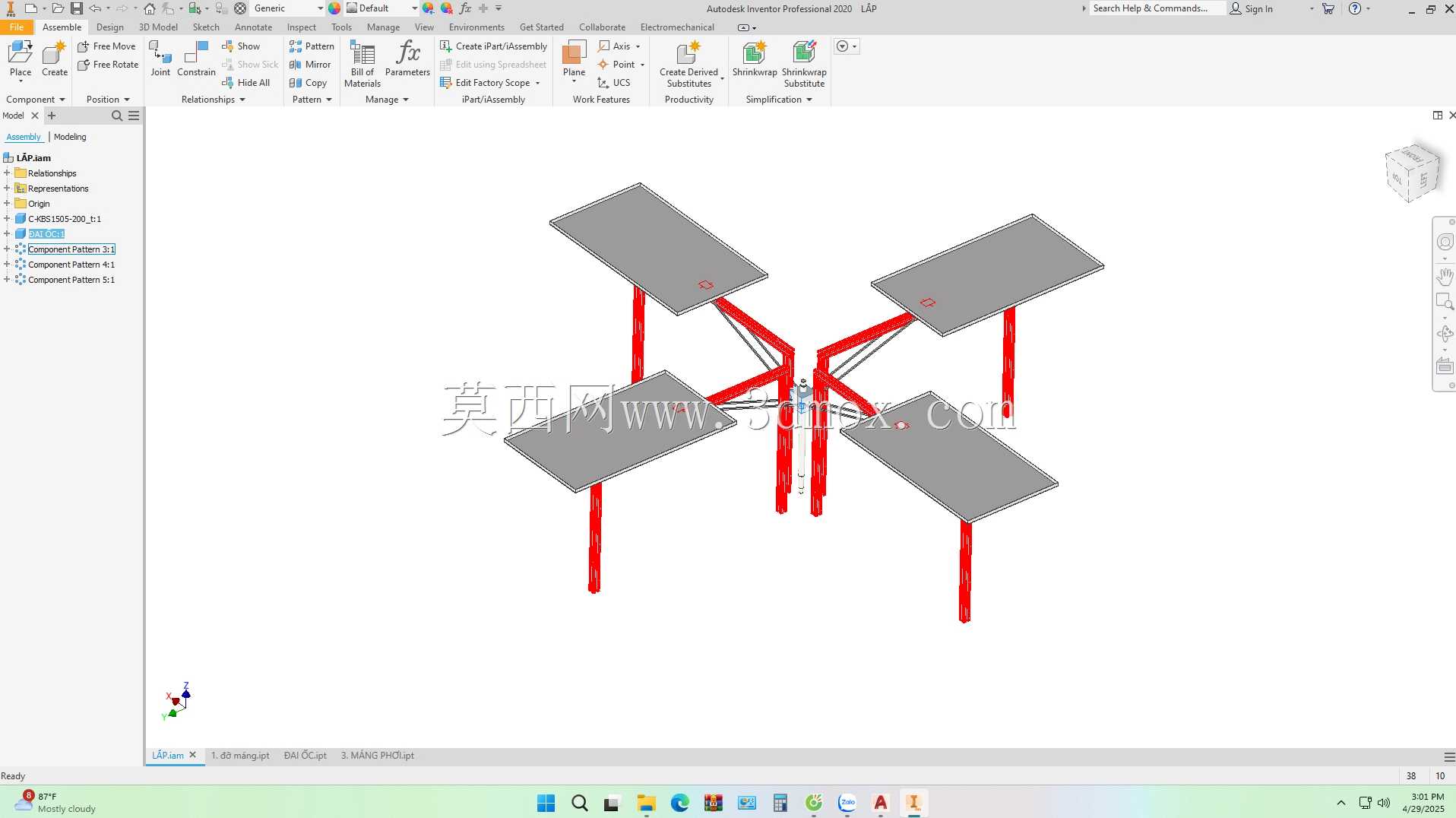The height and width of the screenshot is (818, 1456).
Task: Switch to the Sketch ribbon tab
Action: click(206, 27)
